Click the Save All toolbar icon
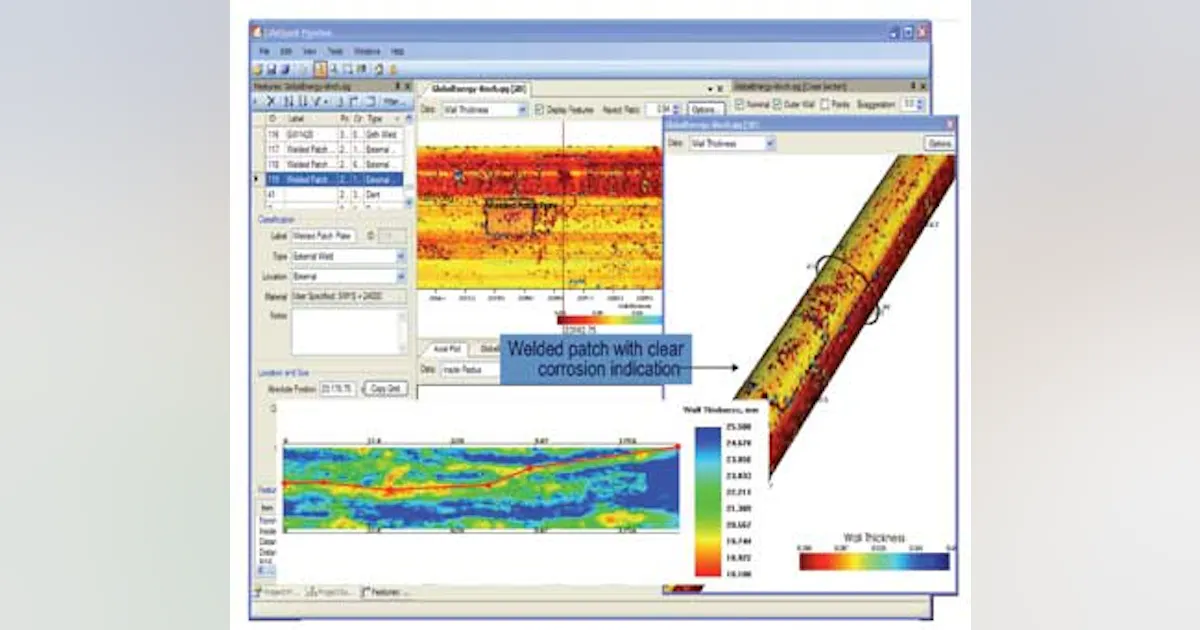The height and width of the screenshot is (630, 1200). (x=285, y=69)
